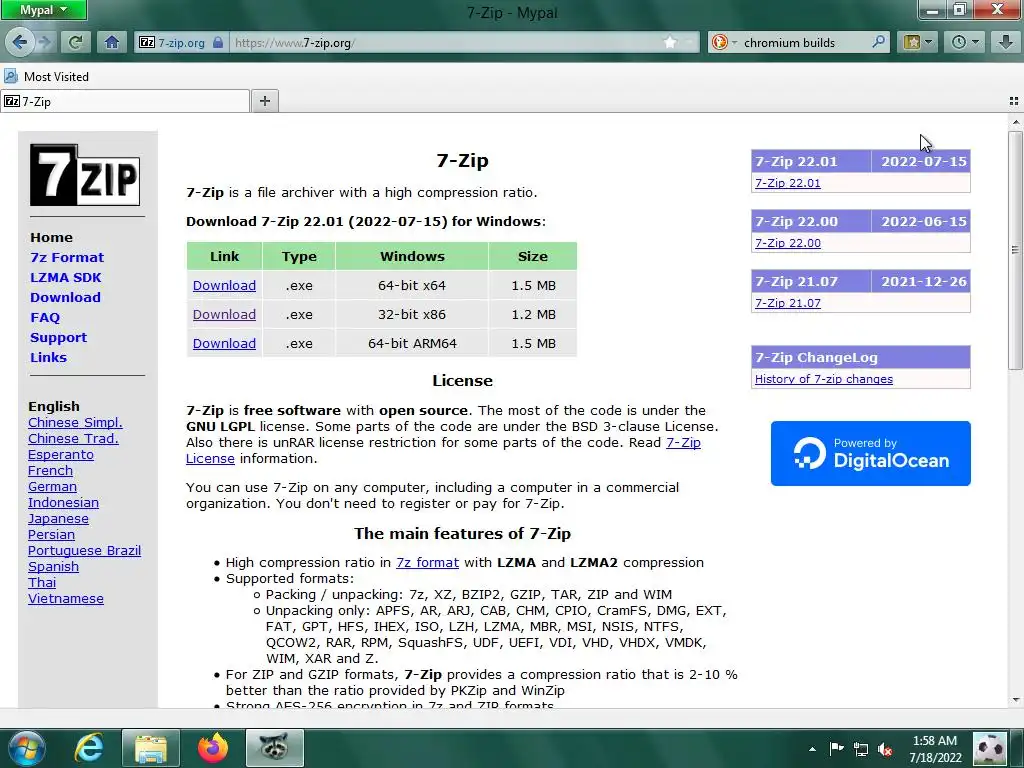The image size is (1024, 768).
Task: Show hidden tray icons arrow
Action: [812, 749]
